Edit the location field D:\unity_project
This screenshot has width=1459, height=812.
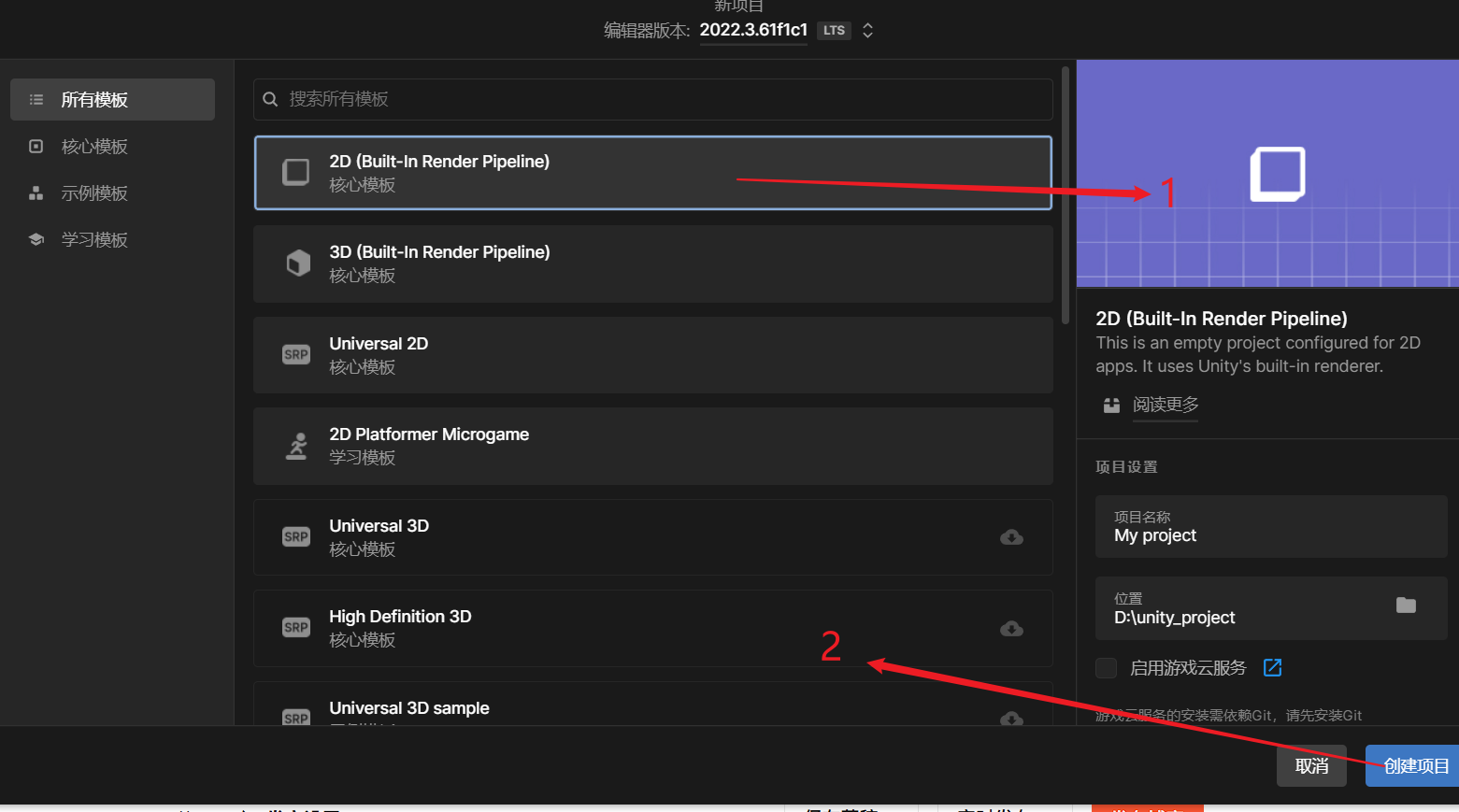tap(1271, 608)
